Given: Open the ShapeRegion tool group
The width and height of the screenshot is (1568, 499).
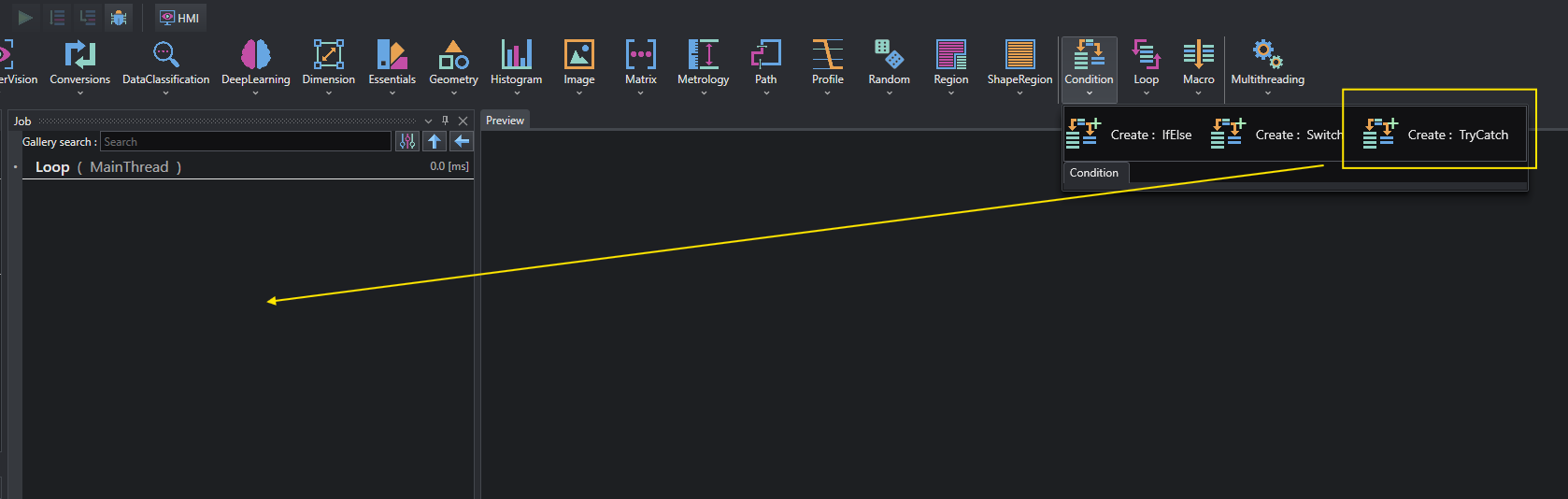Looking at the screenshot, I should (1019, 54).
